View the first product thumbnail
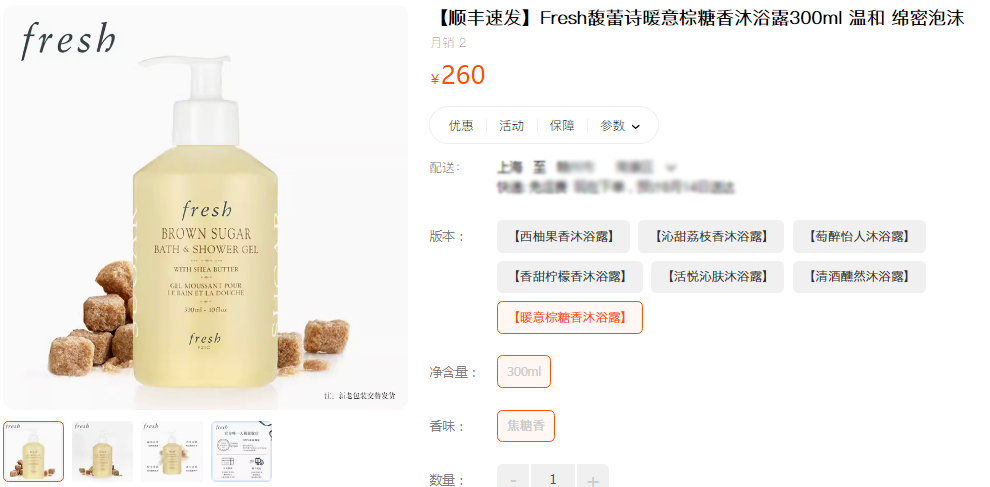The image size is (990, 487). click(33, 451)
